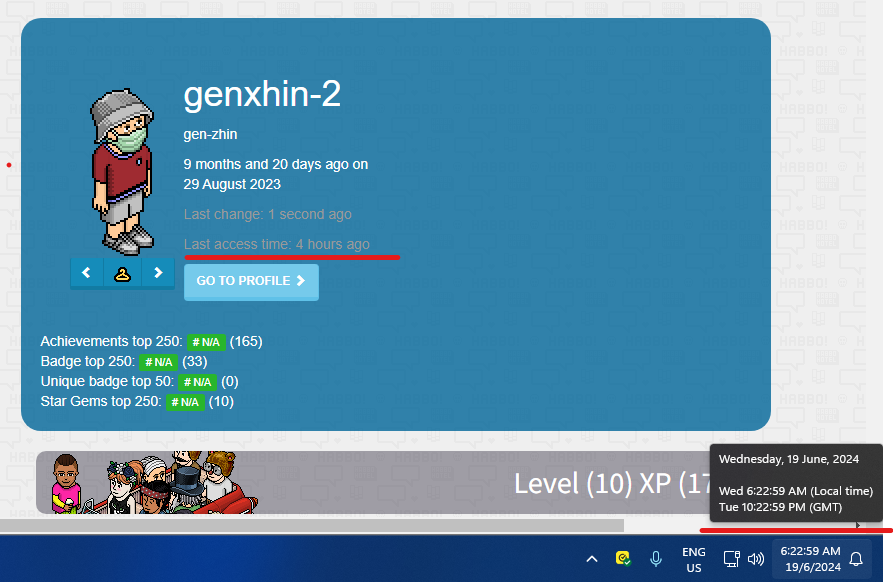Click the Achievements top 250 # N/A badge
Screen dimensions: 893x582
coord(206,342)
